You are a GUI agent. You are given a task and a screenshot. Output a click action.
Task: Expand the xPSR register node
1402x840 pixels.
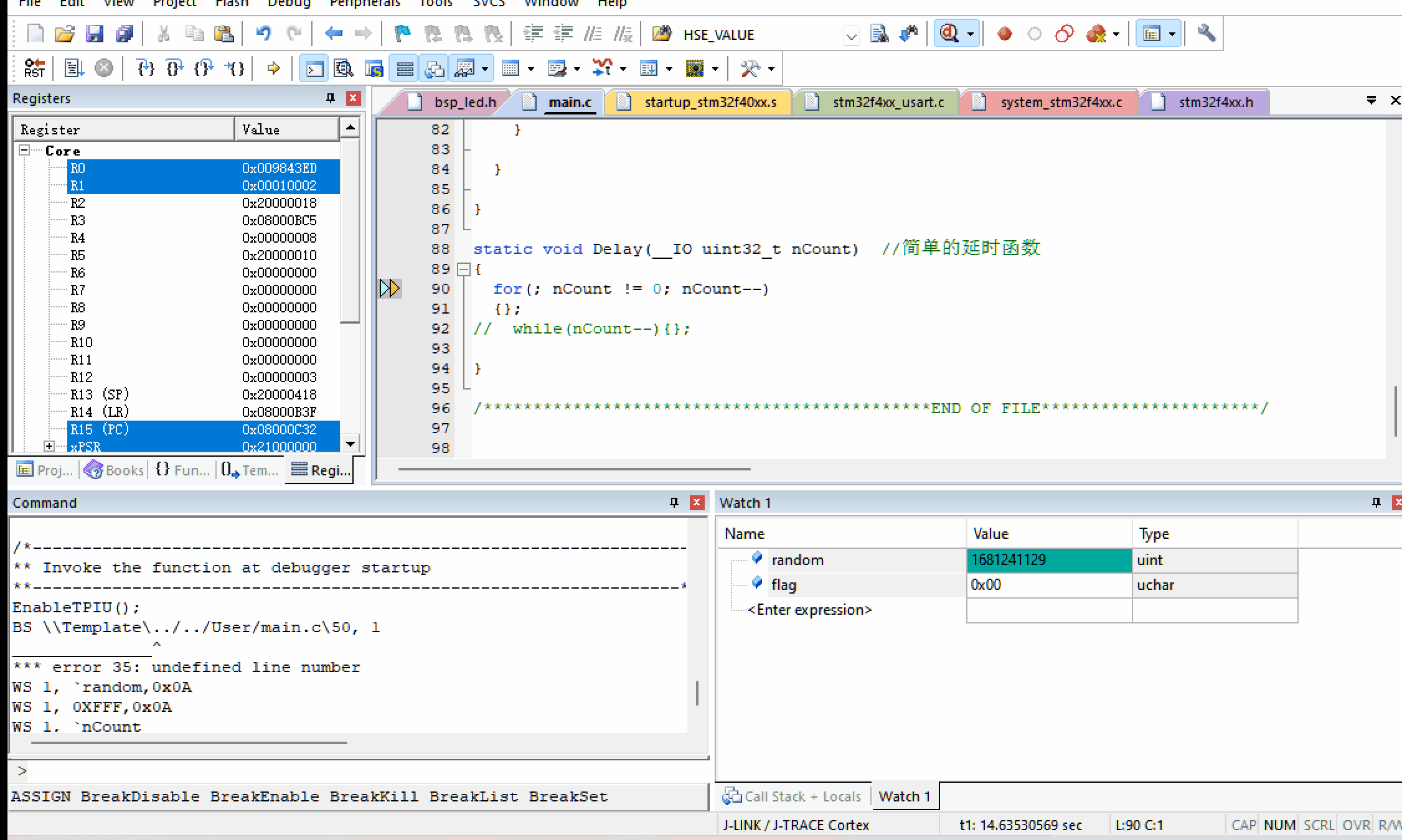pyautogui.click(x=49, y=446)
